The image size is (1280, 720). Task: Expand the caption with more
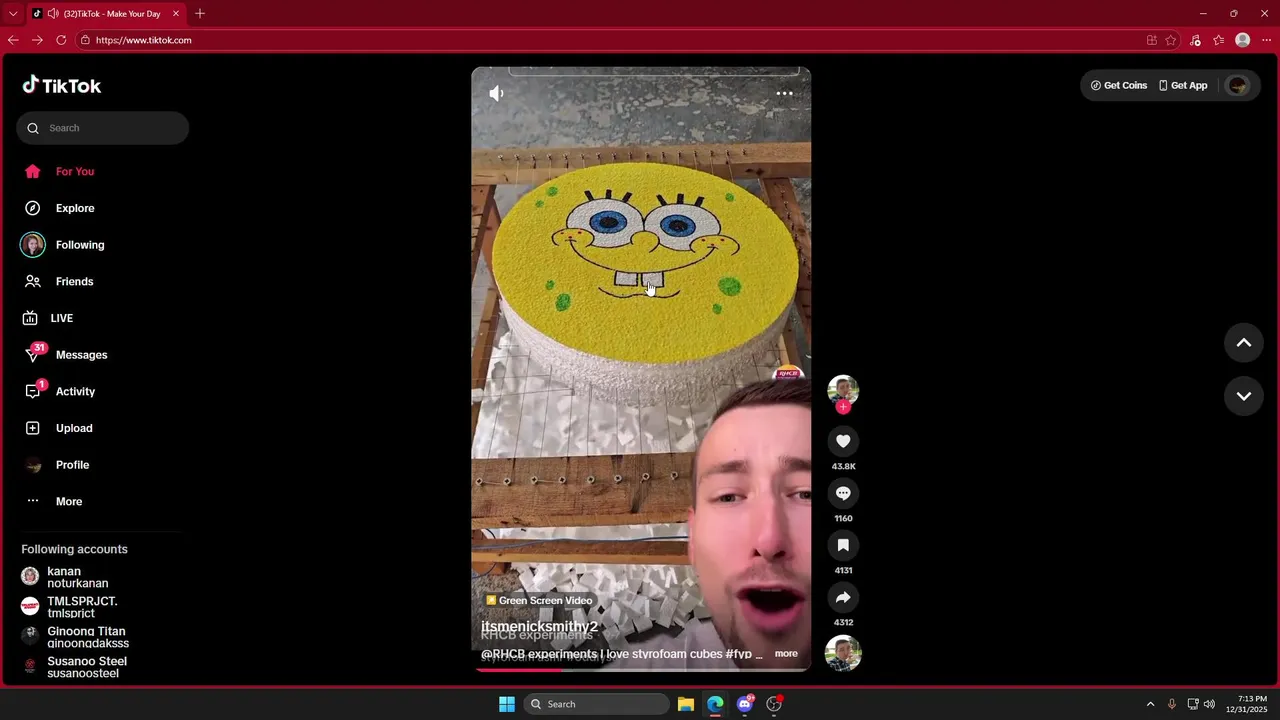click(x=786, y=654)
